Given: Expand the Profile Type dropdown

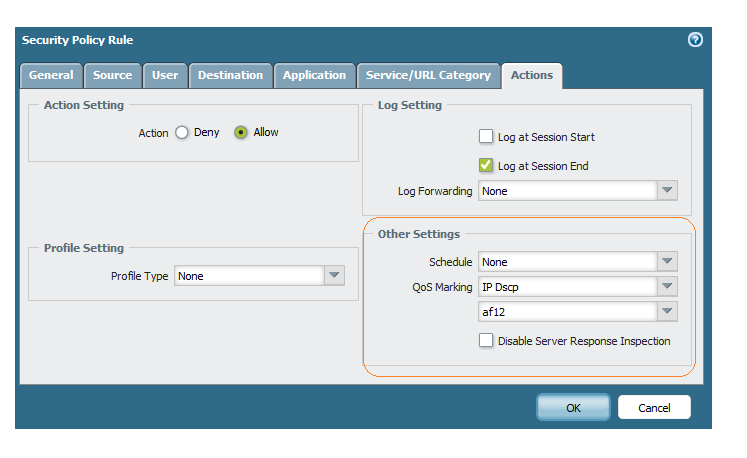Looking at the screenshot, I should [335, 276].
